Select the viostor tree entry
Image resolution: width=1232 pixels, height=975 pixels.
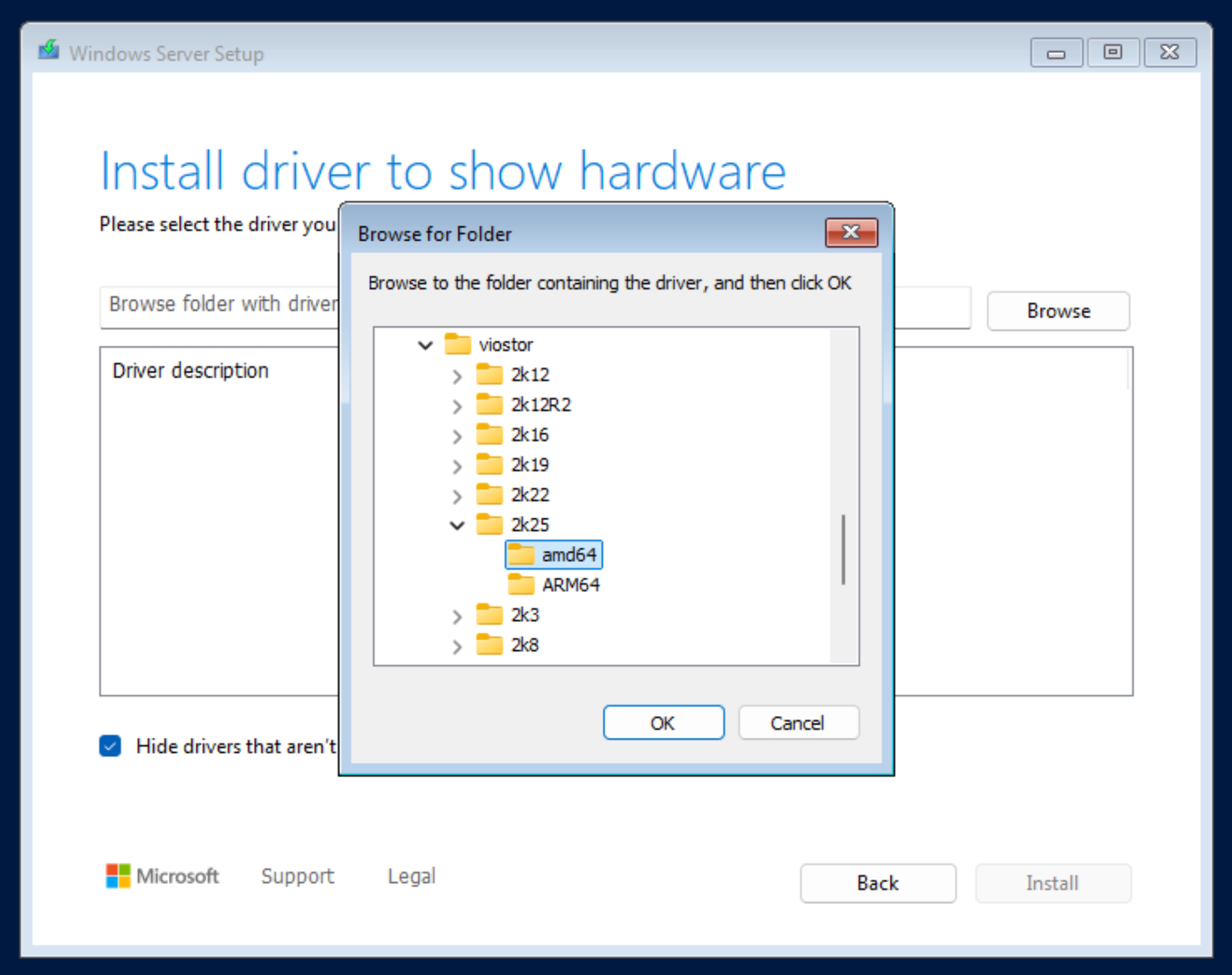[506, 344]
